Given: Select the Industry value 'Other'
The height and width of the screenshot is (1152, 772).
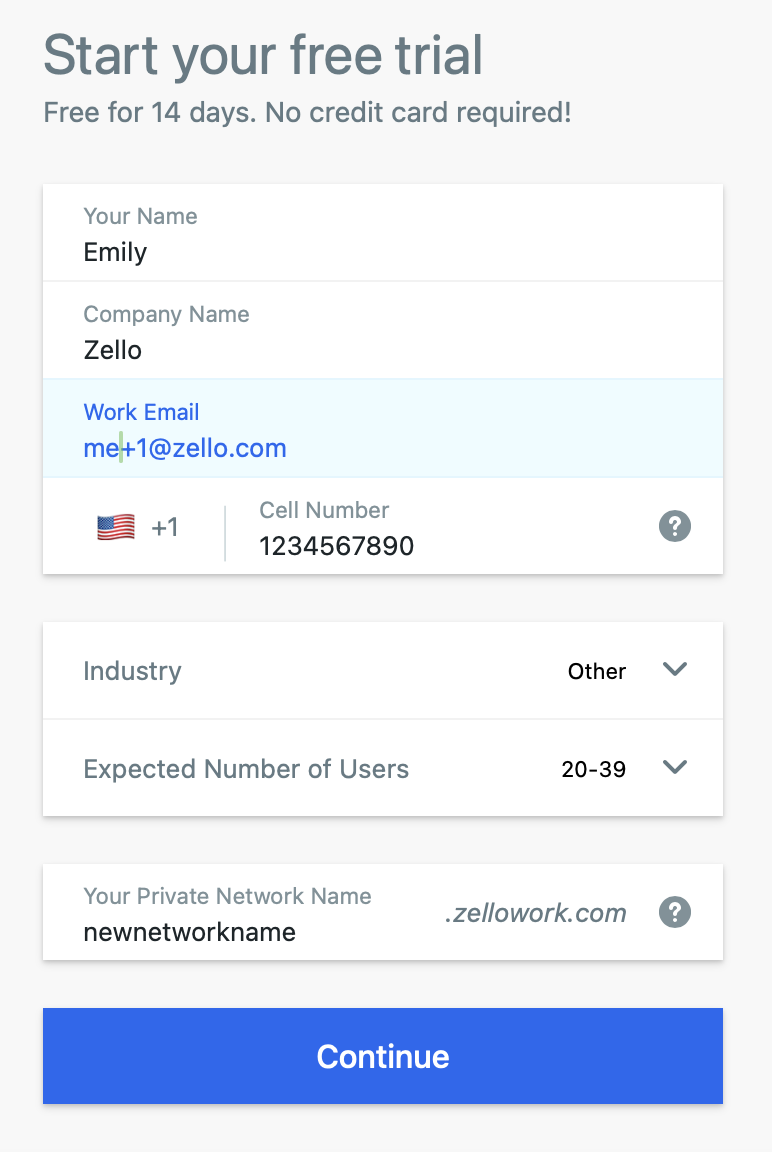Looking at the screenshot, I should coord(596,672).
